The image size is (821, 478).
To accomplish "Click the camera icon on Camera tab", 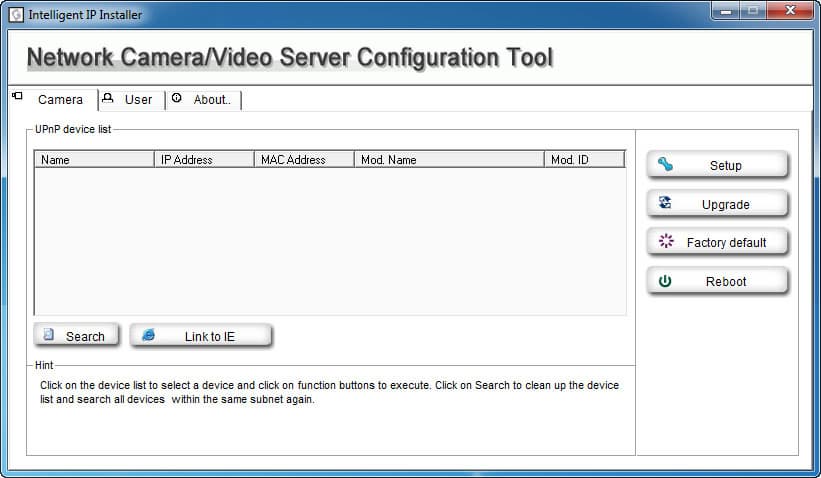I will pos(17,96).
